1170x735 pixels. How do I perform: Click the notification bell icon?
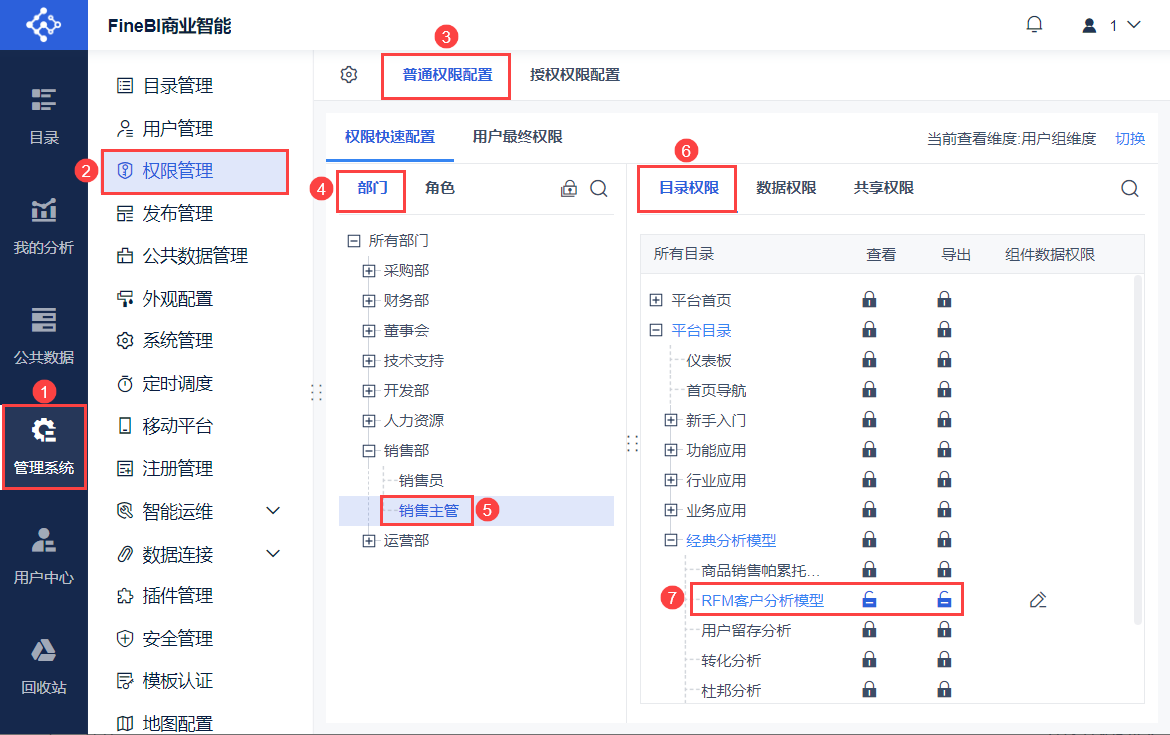pyautogui.click(x=1035, y=25)
